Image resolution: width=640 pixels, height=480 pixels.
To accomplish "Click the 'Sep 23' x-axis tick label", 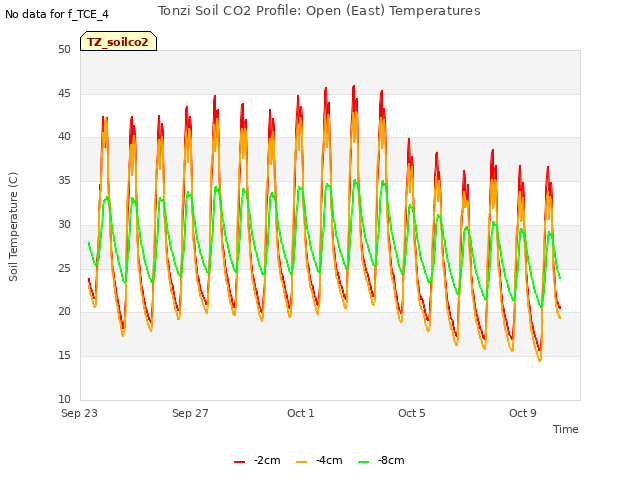I will [79, 413].
